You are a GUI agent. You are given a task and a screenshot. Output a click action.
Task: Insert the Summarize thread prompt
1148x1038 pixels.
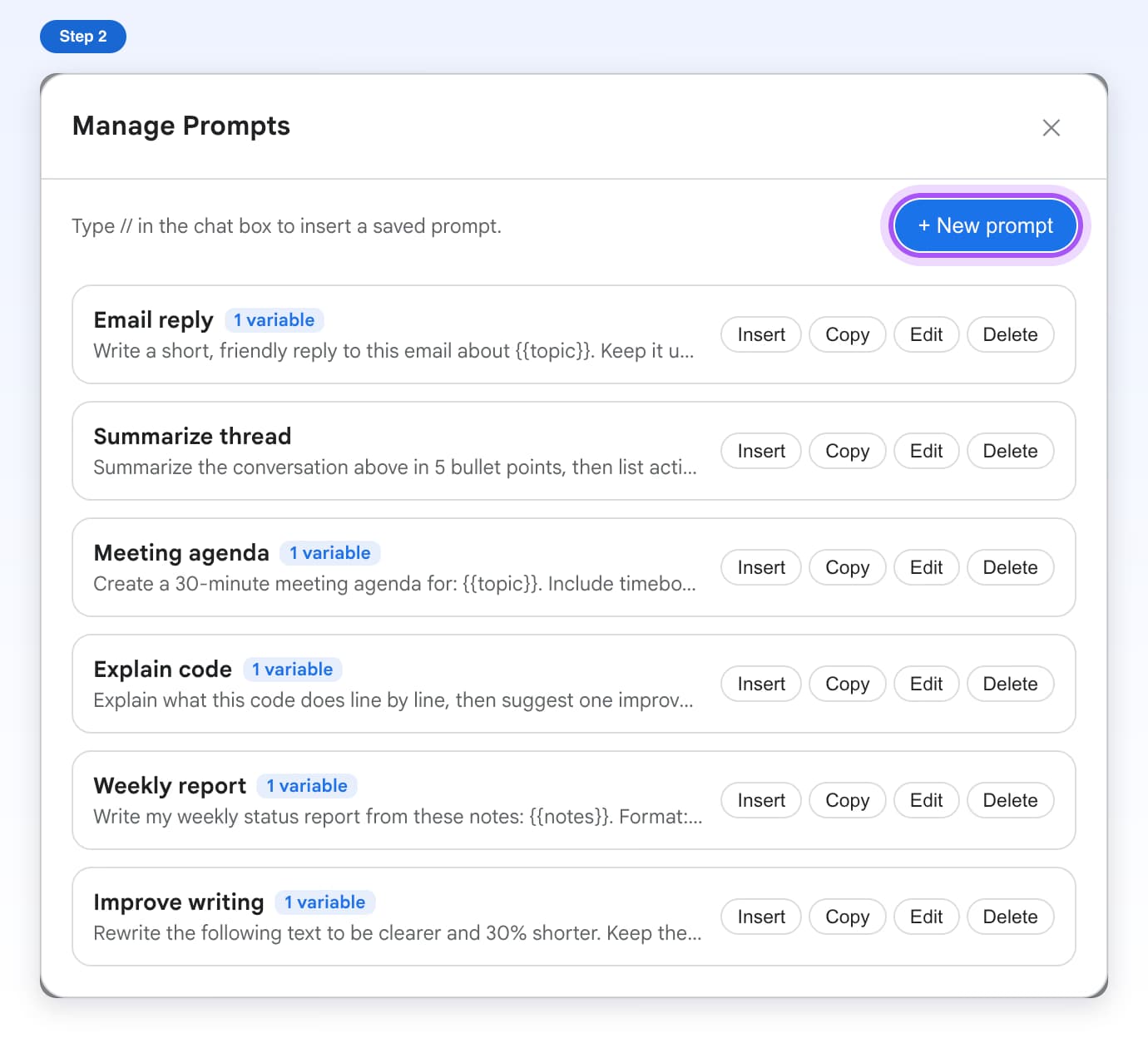(x=760, y=451)
